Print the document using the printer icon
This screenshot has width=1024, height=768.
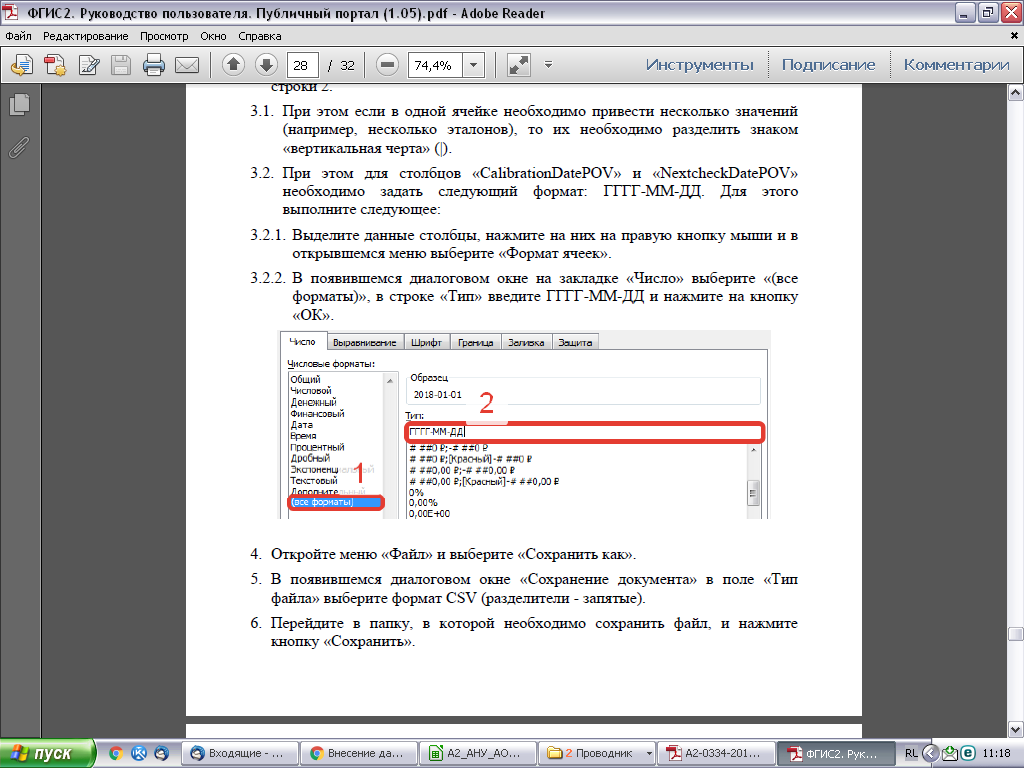(154, 65)
